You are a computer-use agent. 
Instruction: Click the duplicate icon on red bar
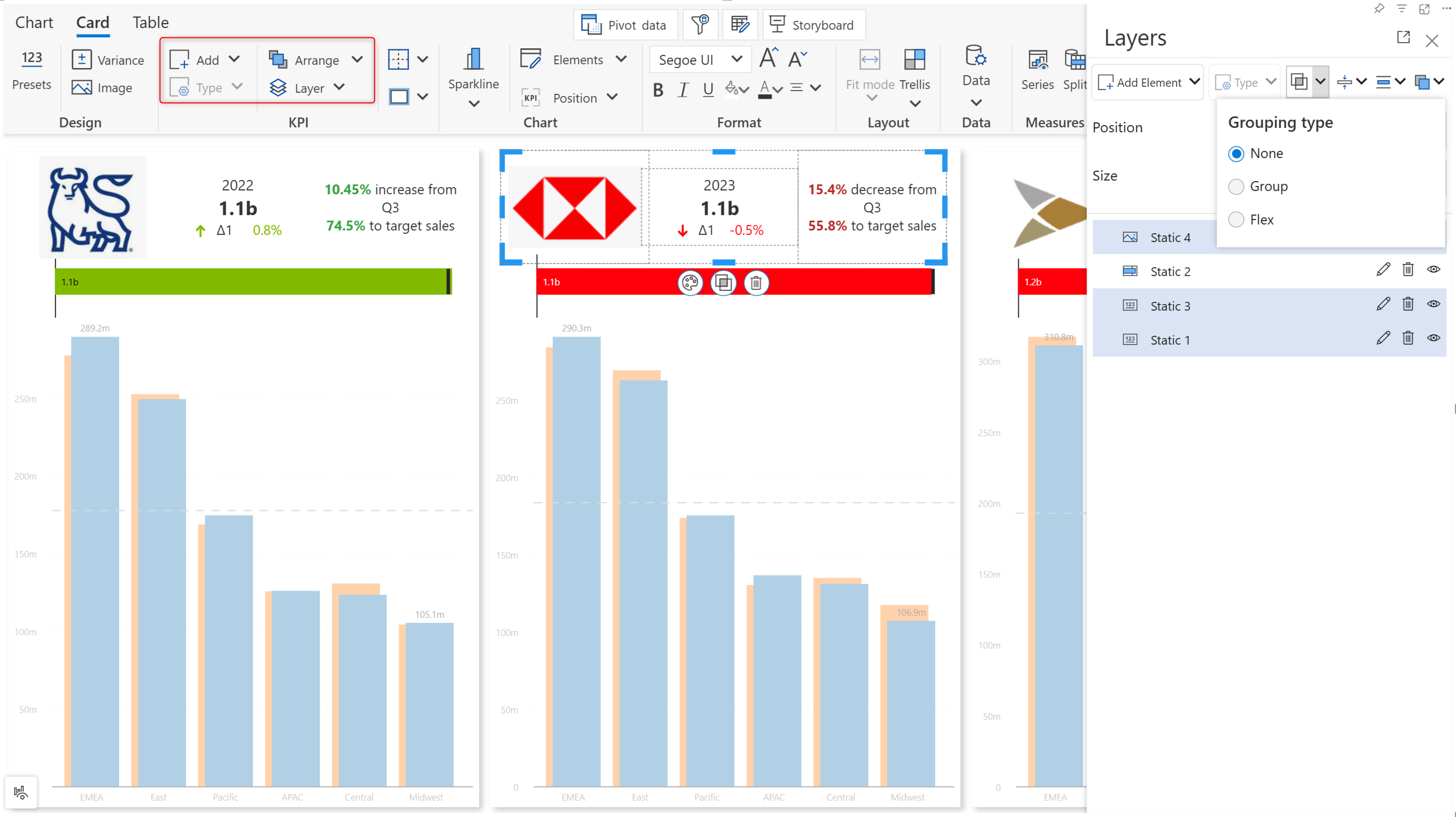pyautogui.click(x=723, y=283)
